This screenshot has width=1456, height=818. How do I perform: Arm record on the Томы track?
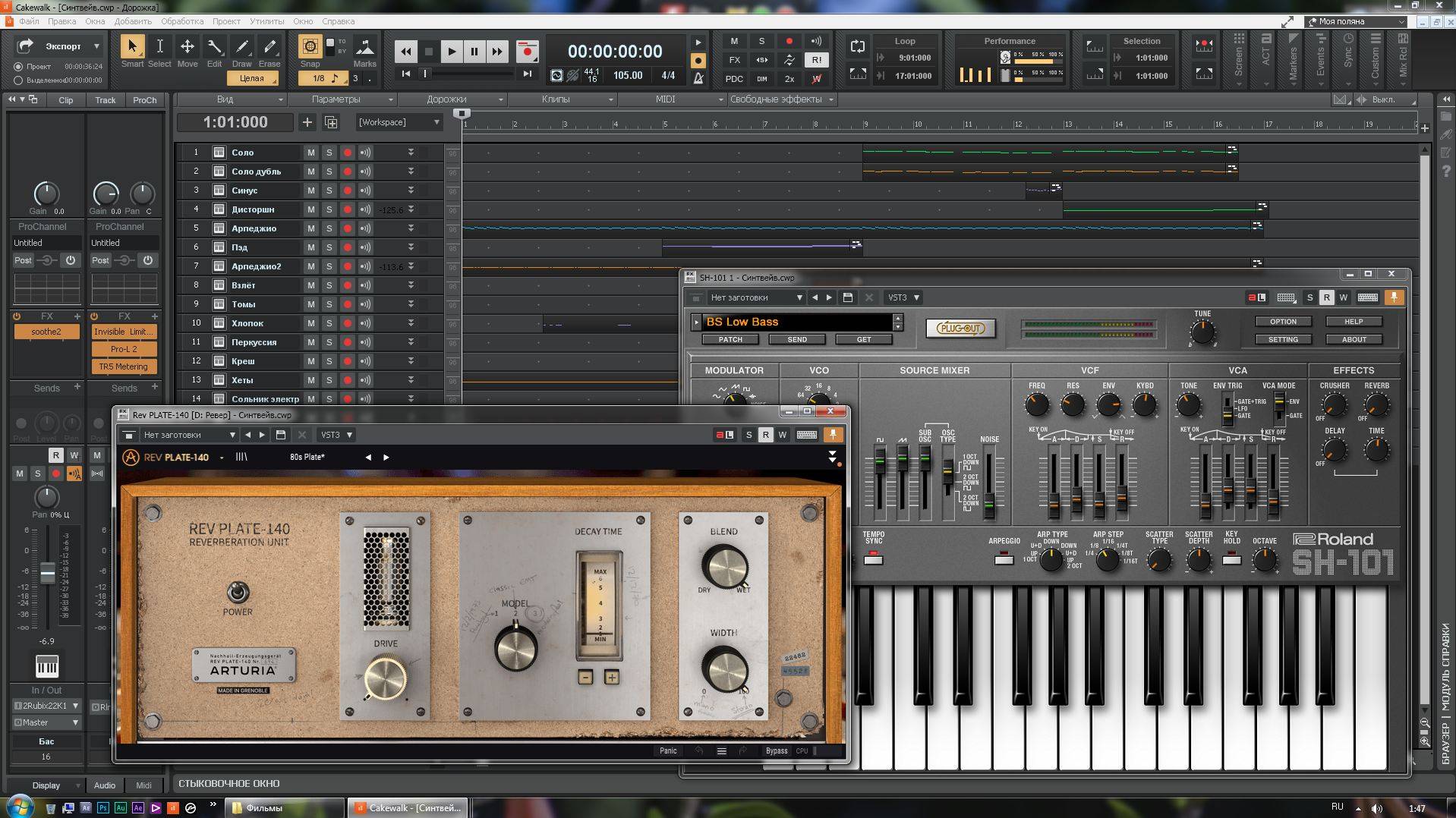click(348, 304)
